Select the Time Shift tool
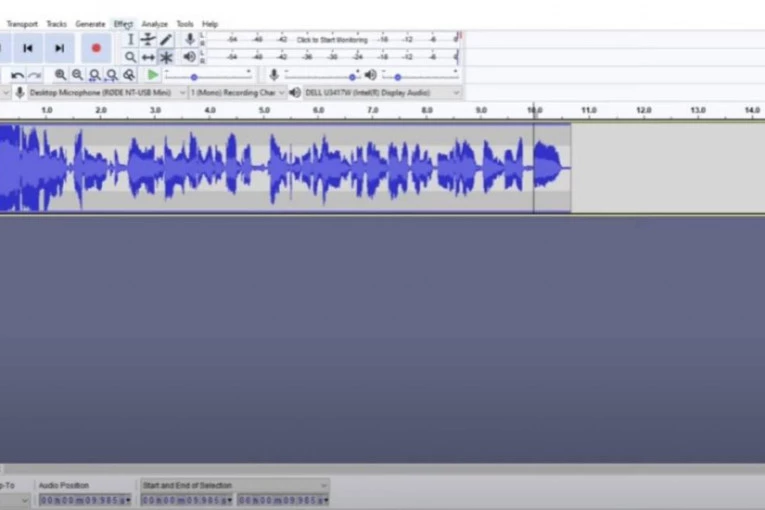Image resolution: width=765 pixels, height=510 pixels. click(x=148, y=58)
